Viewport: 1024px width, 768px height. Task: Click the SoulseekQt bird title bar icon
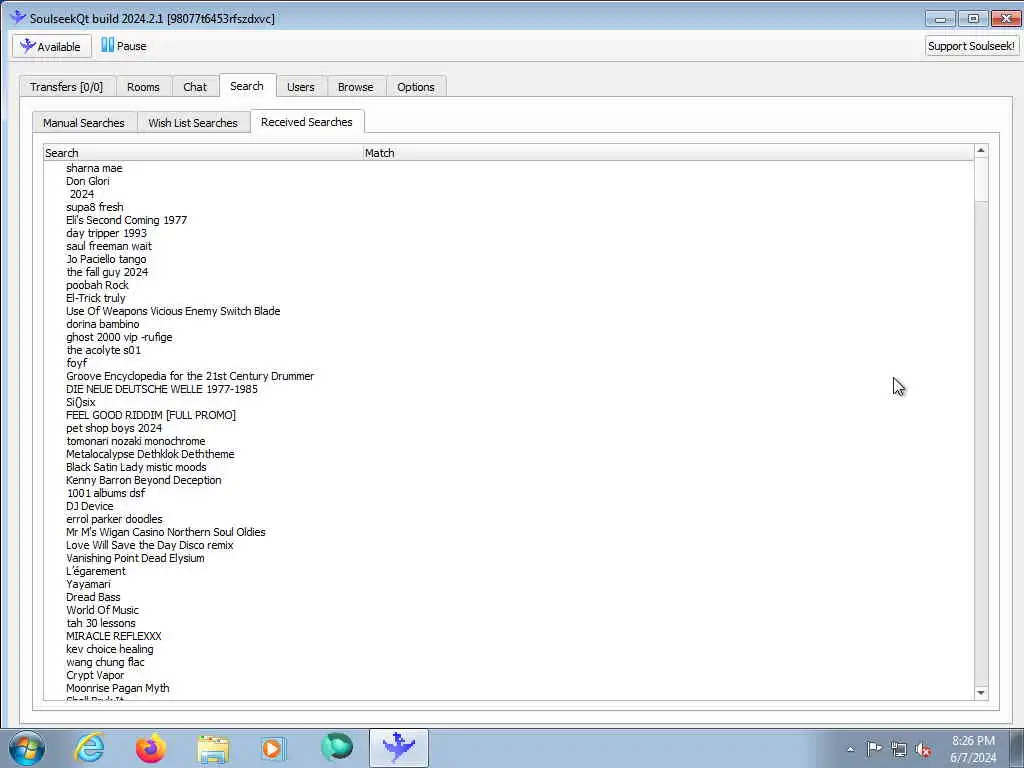click(18, 18)
